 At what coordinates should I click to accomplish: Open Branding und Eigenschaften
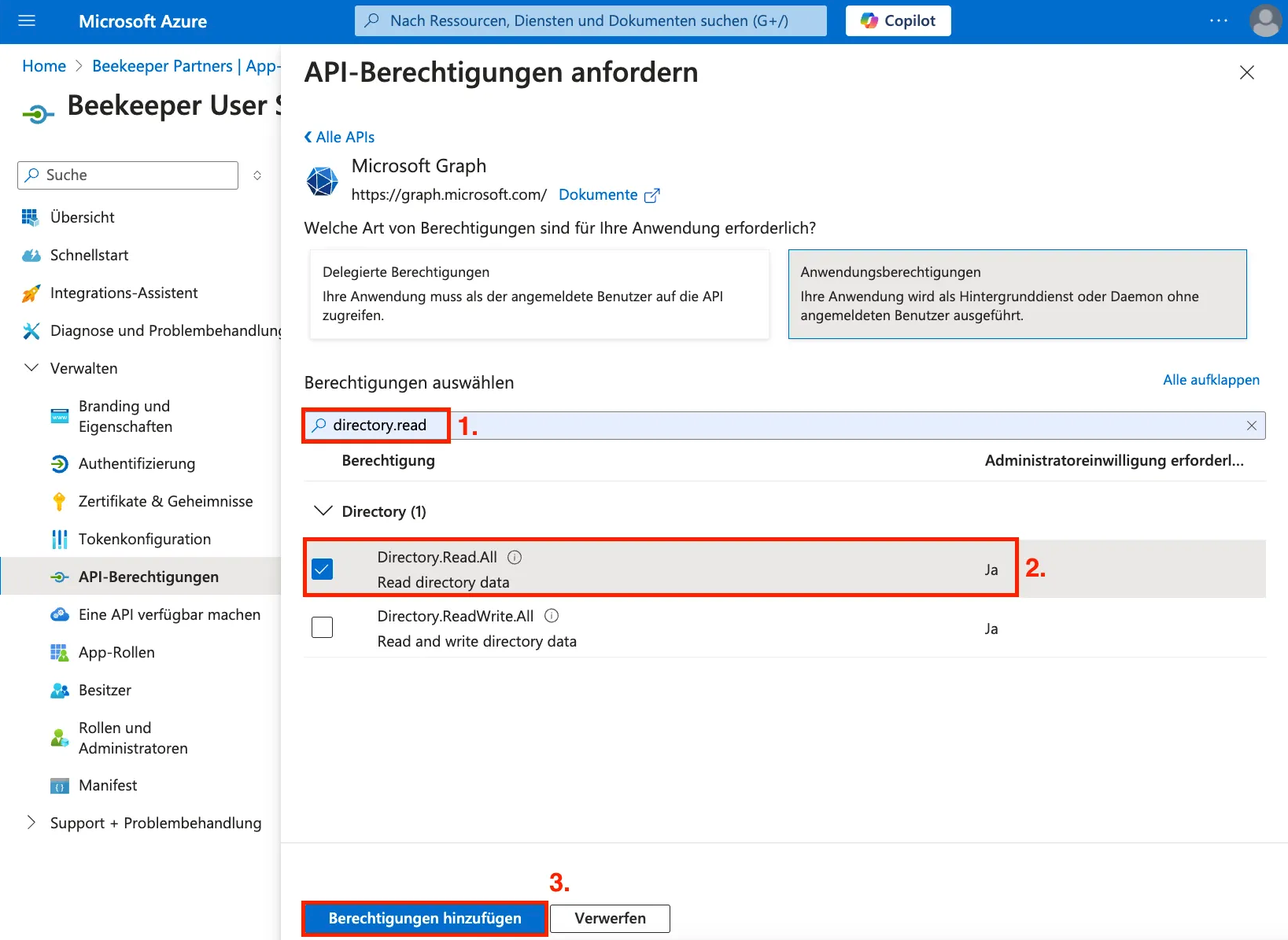[x=125, y=416]
